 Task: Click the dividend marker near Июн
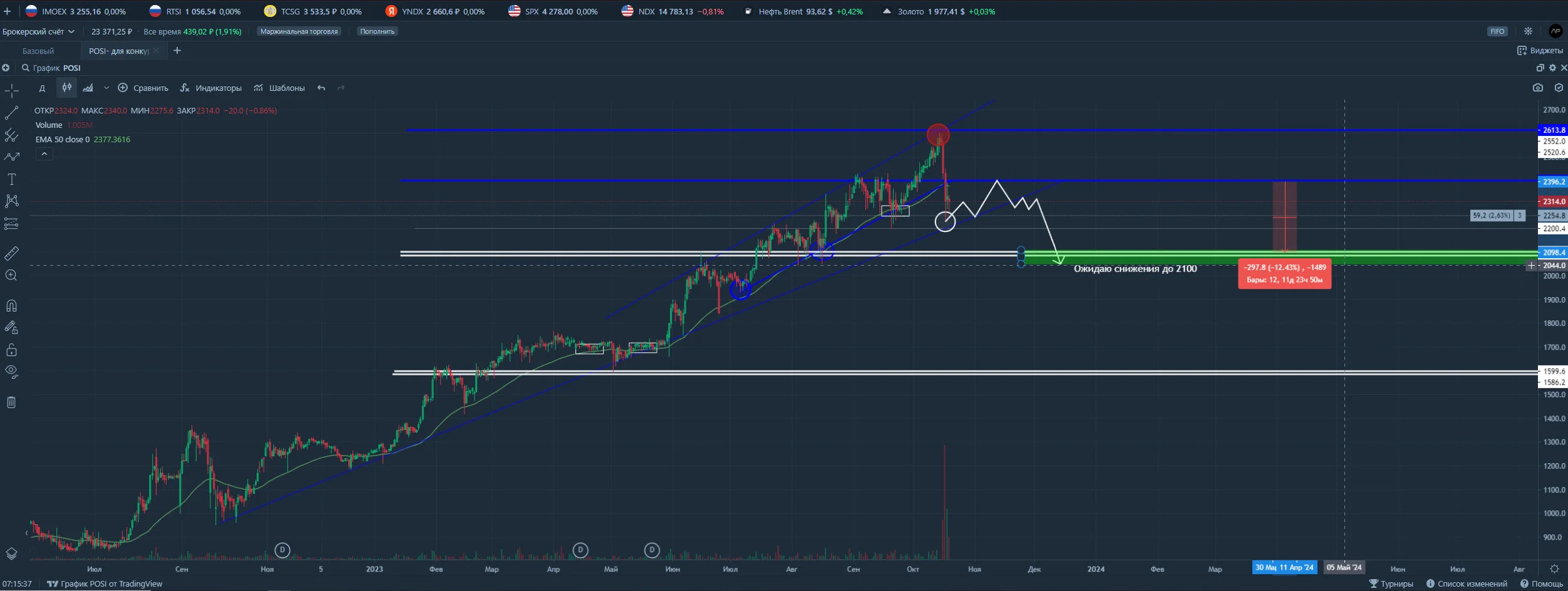pyautogui.click(x=652, y=550)
